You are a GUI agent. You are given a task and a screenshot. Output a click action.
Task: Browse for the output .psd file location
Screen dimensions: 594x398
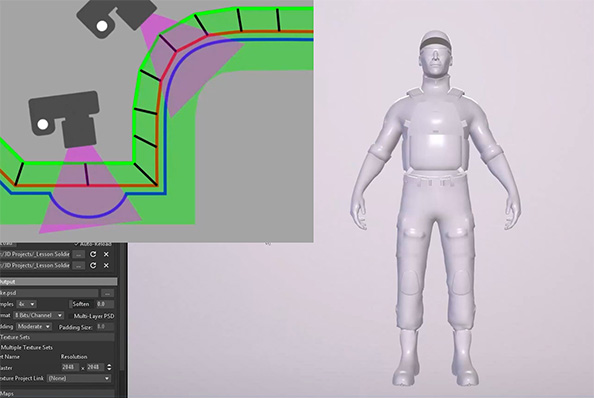107,293
